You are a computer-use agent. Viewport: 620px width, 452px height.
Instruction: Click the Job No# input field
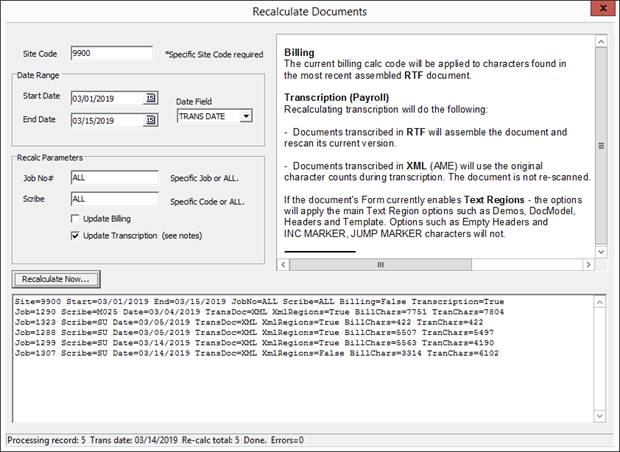point(114,177)
